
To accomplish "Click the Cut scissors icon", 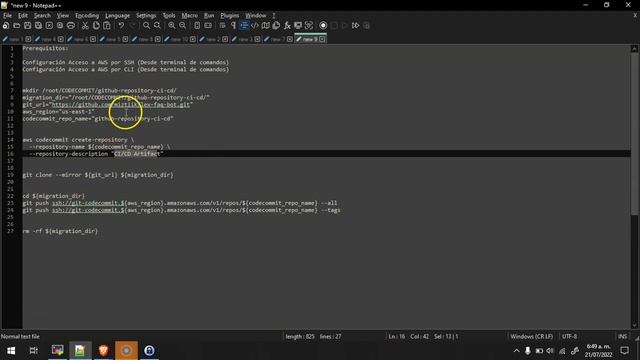I will [x=85, y=25].
